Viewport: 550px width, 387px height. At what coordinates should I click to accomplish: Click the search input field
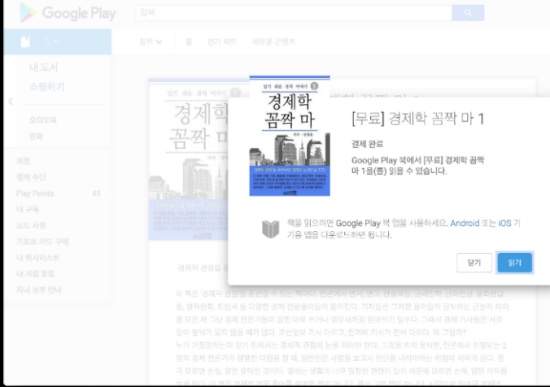[x=294, y=13]
